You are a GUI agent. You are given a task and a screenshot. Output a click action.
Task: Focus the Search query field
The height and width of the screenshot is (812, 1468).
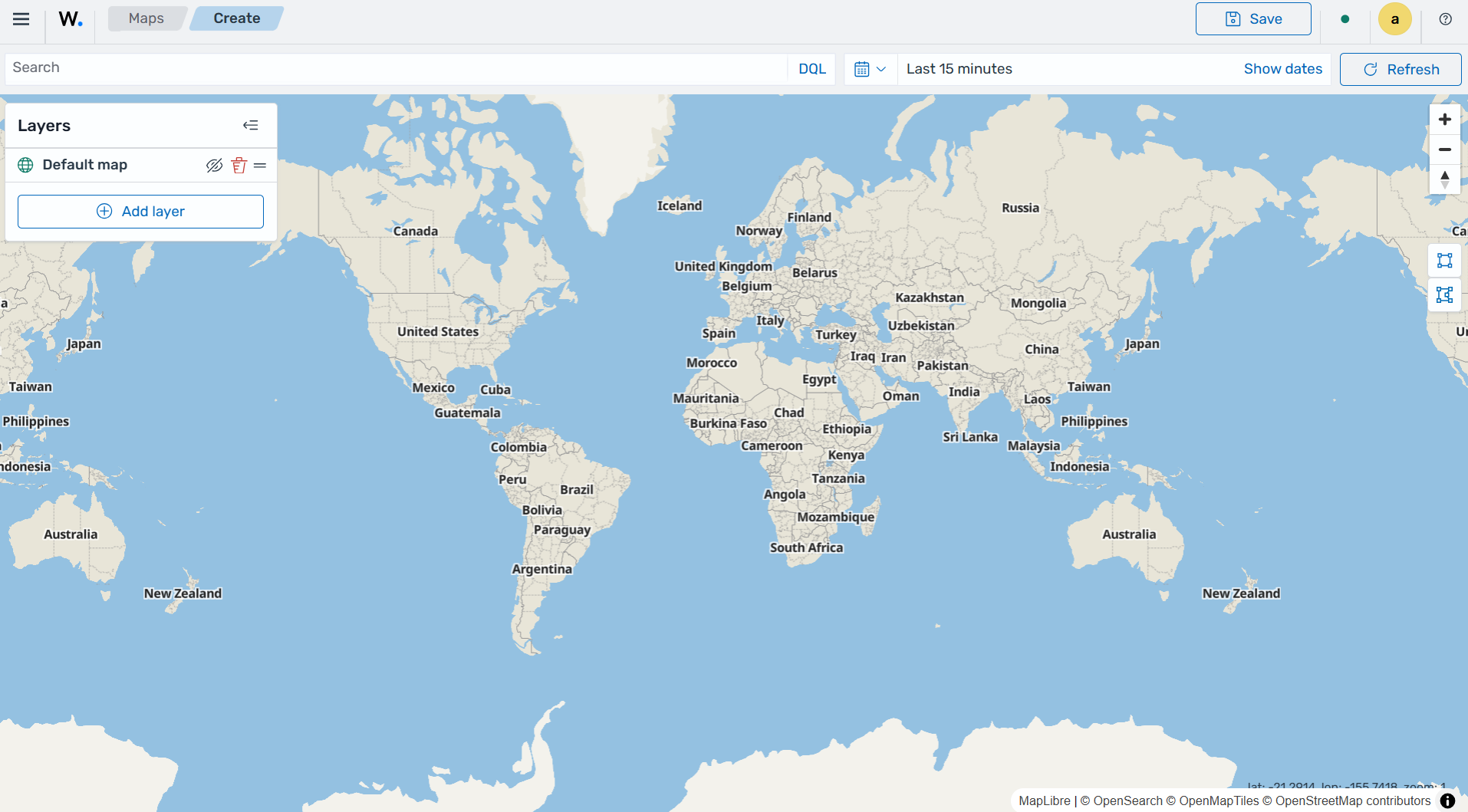pyautogui.click(x=395, y=68)
